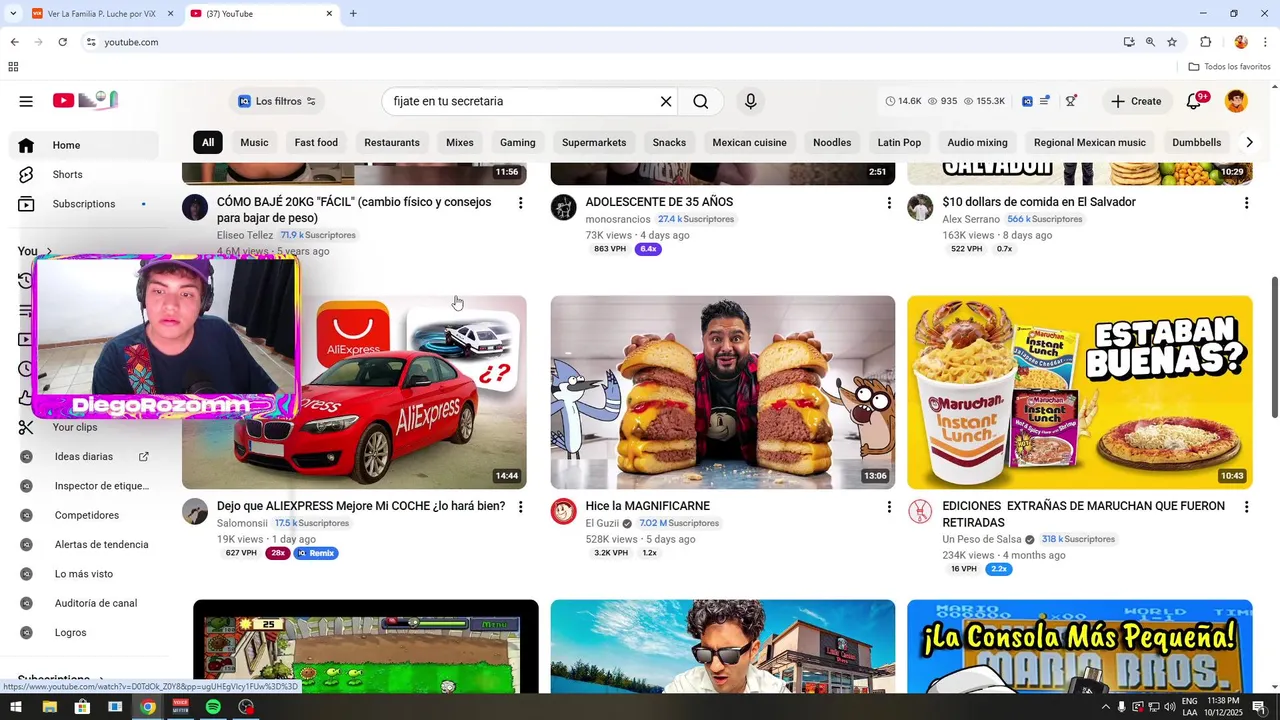1280x720 pixels.
Task: Open Un Peso de Salsa channel avatar
Action: [x=920, y=511]
